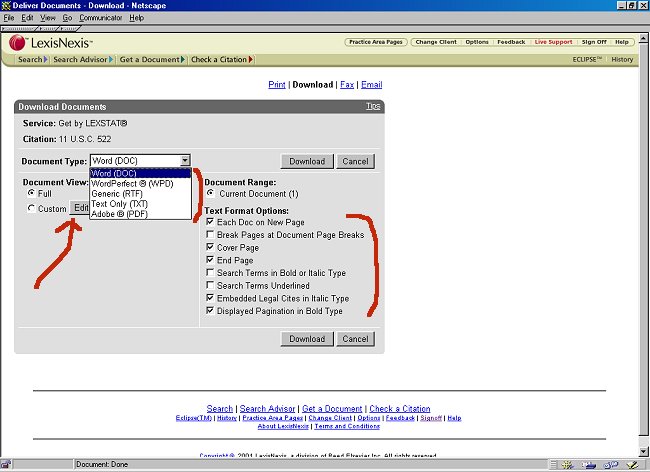Open Navigator from the component bar

(567, 465)
